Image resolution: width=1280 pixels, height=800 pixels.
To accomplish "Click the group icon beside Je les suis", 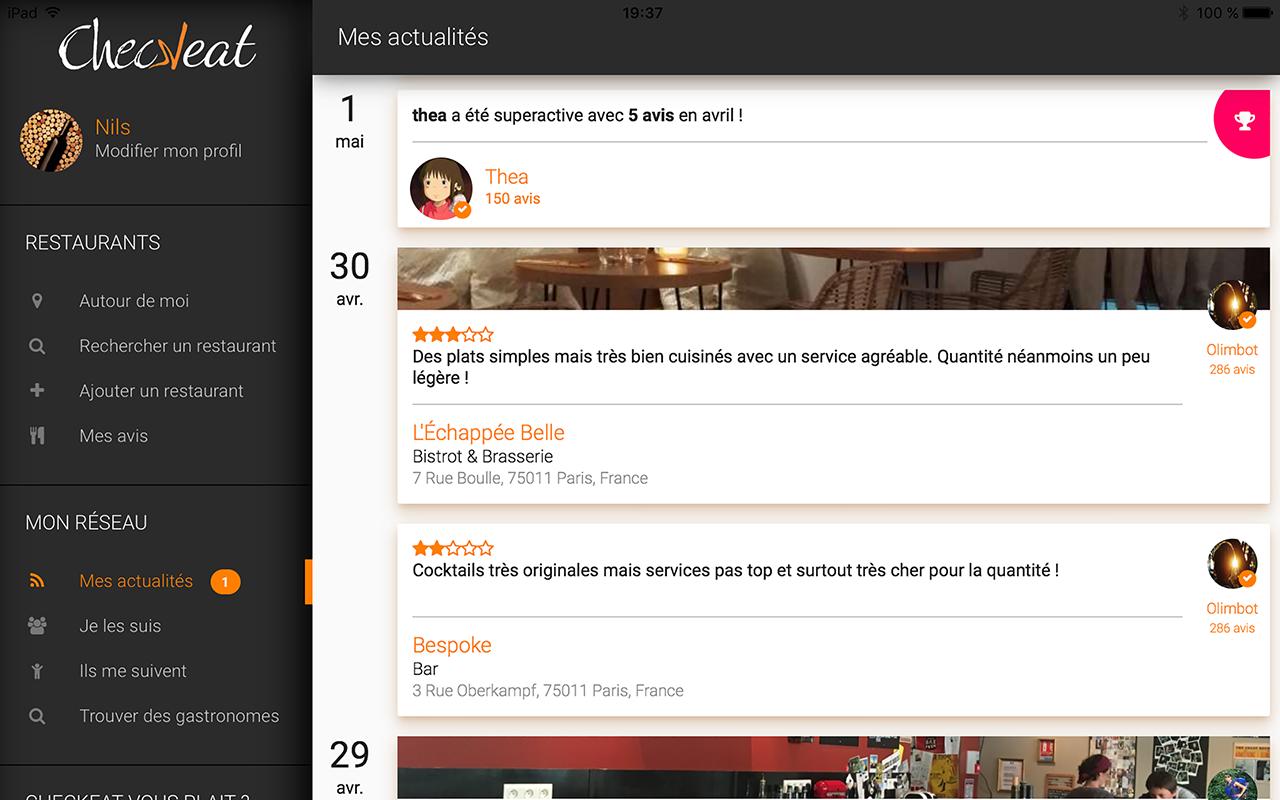I will point(37,626).
